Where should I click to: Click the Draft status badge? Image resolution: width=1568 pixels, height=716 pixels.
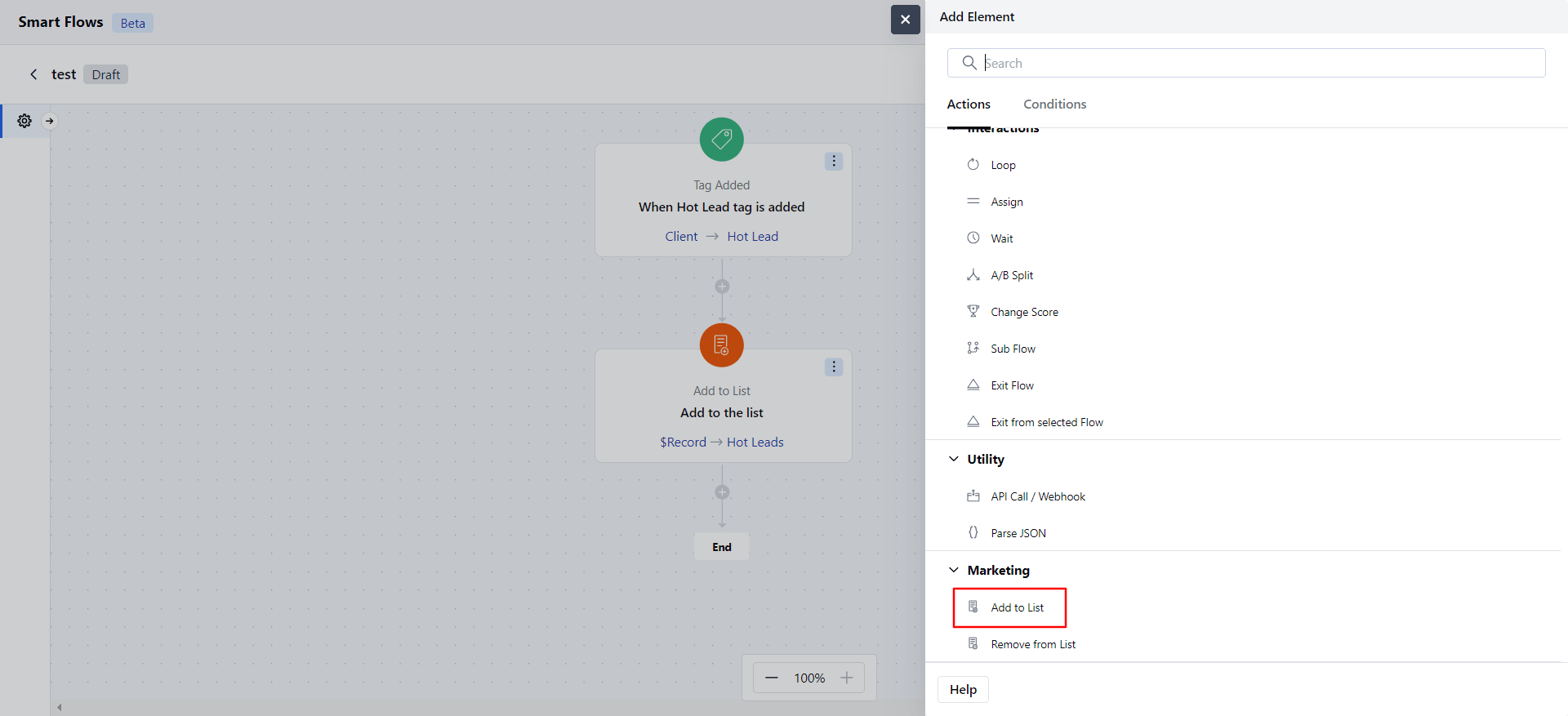[x=106, y=74]
